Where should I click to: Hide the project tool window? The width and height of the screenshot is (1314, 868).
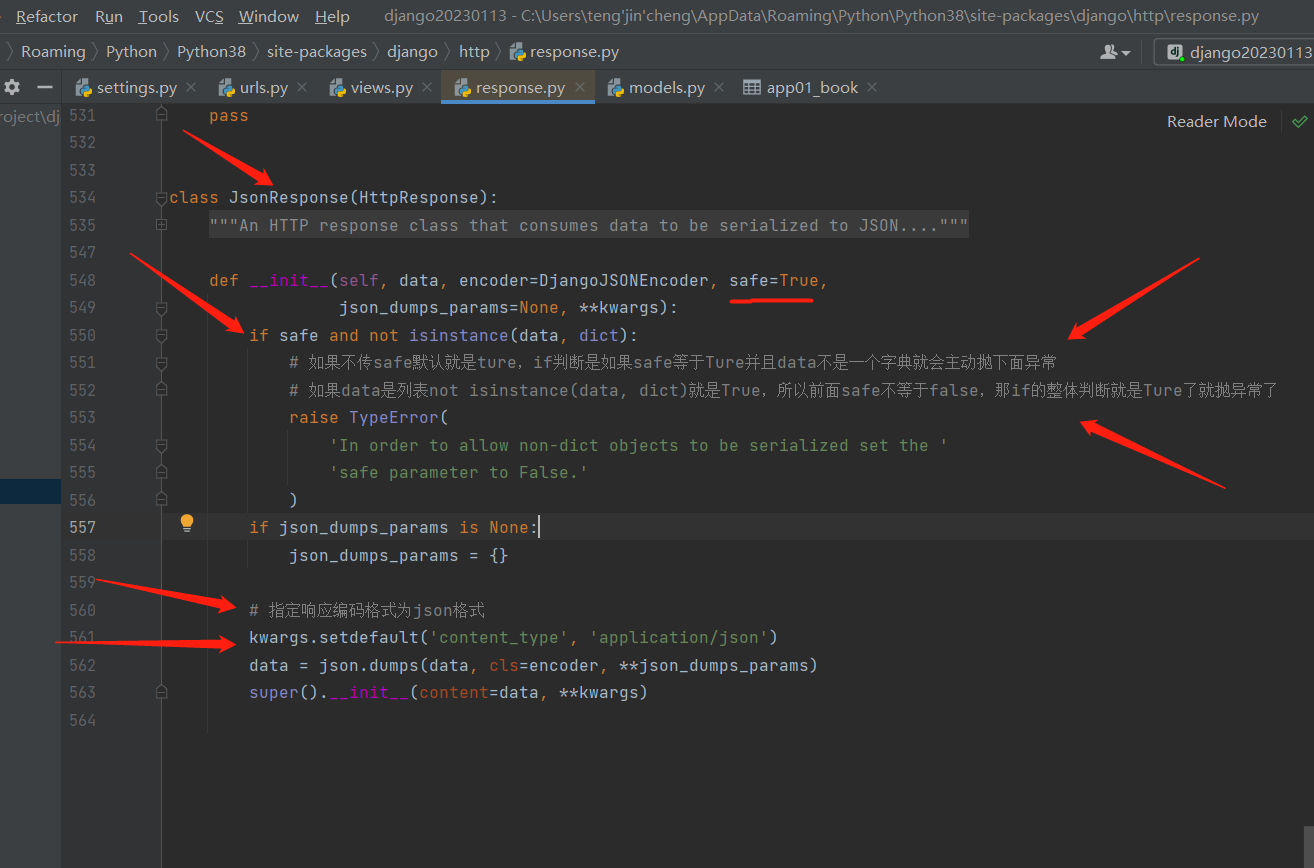[x=44, y=87]
